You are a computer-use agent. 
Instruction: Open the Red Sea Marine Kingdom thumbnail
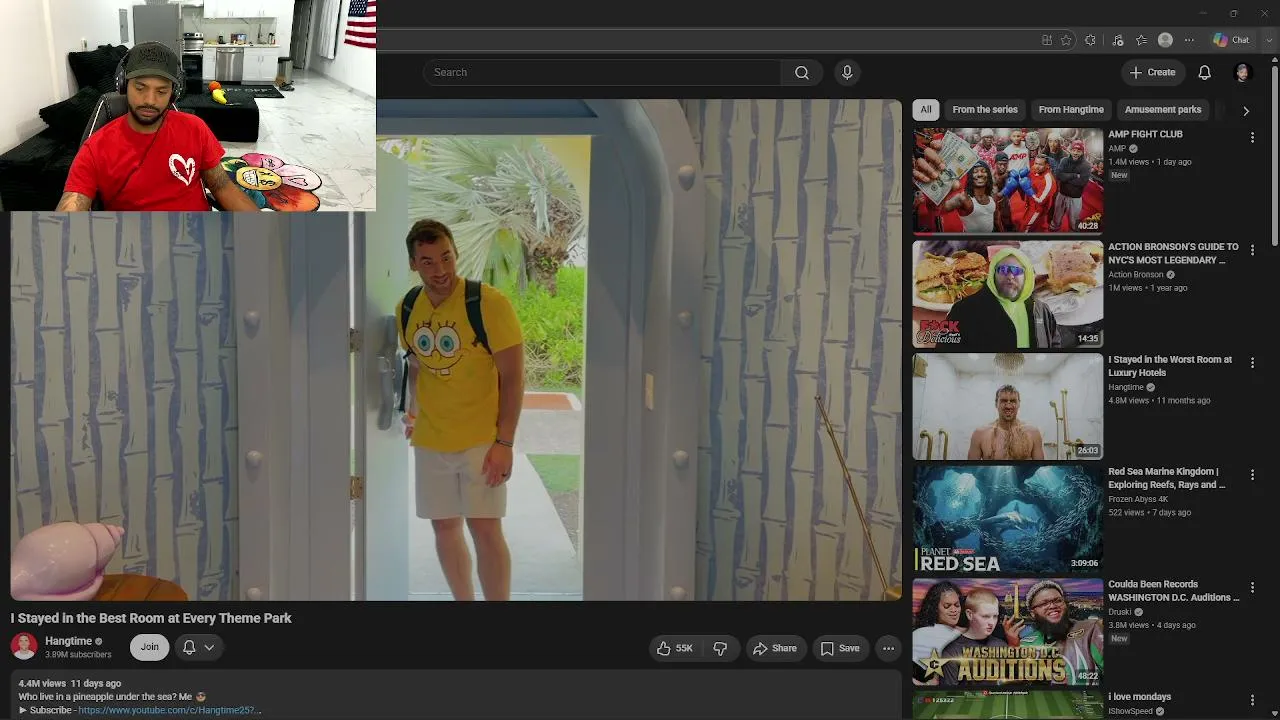(1008, 519)
